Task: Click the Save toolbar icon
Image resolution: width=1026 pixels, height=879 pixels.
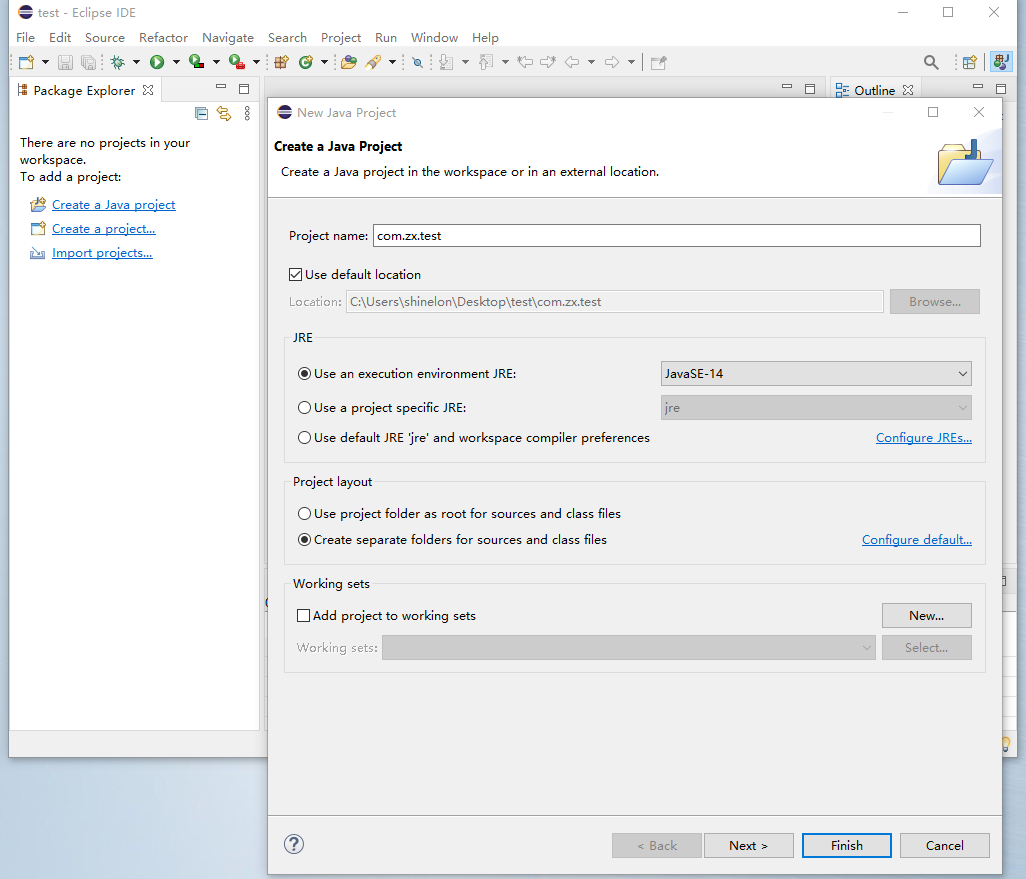Action: click(x=65, y=62)
